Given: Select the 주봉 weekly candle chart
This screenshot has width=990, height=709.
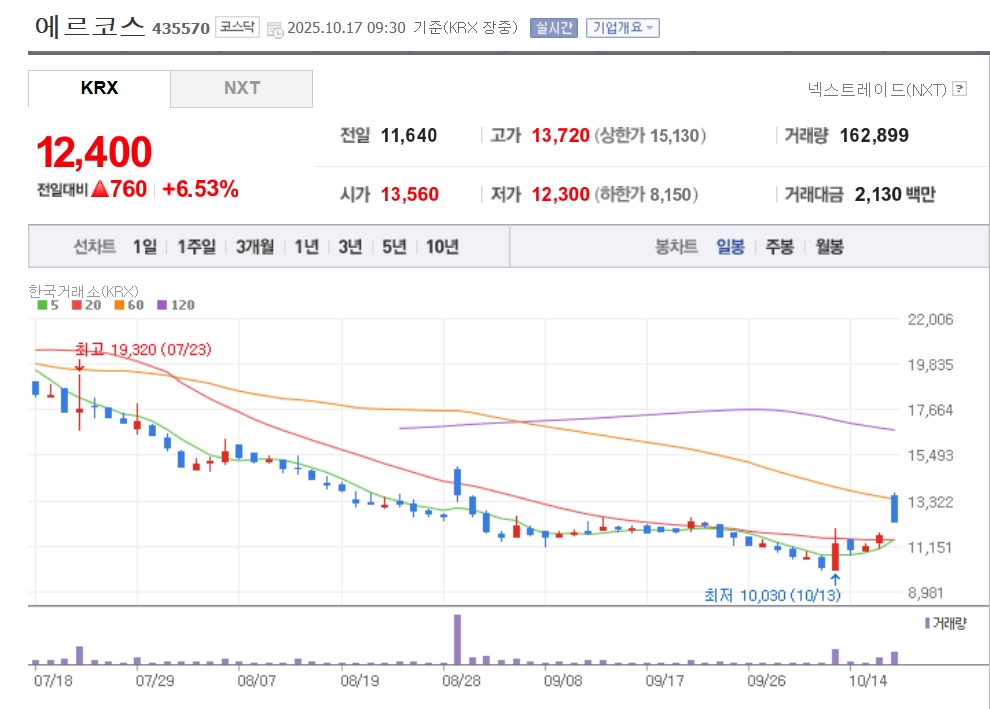Looking at the screenshot, I should tap(780, 247).
